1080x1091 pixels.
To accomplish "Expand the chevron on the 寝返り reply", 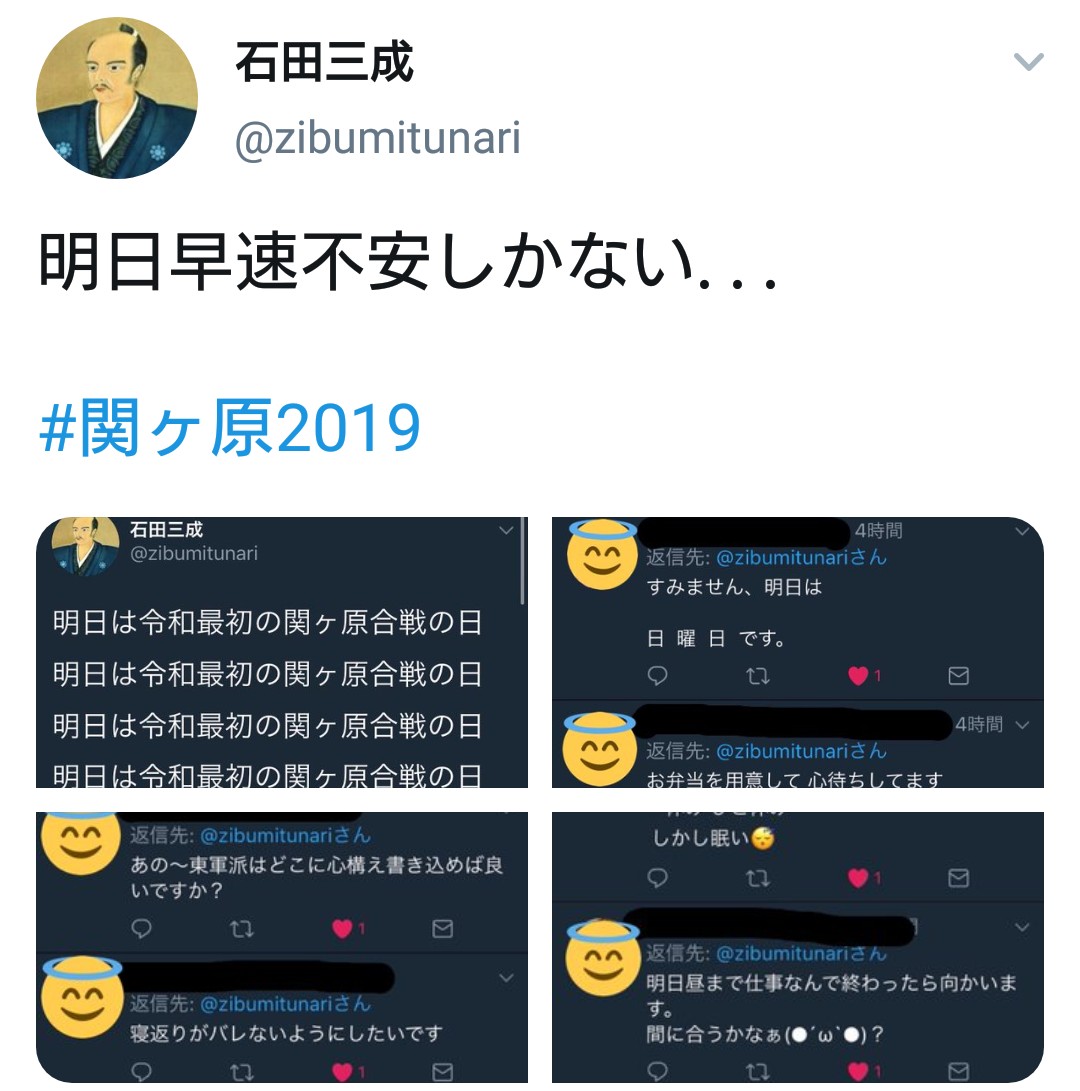I will tap(507, 978).
